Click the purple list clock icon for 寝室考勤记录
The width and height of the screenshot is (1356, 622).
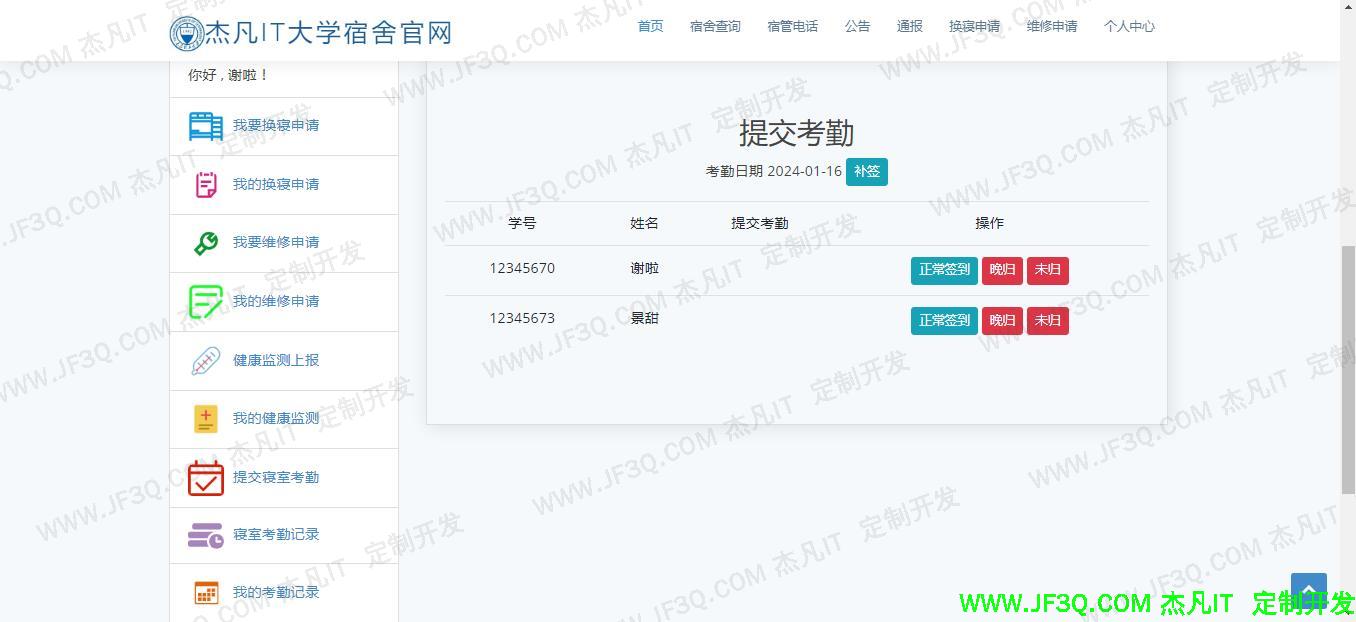coord(206,535)
